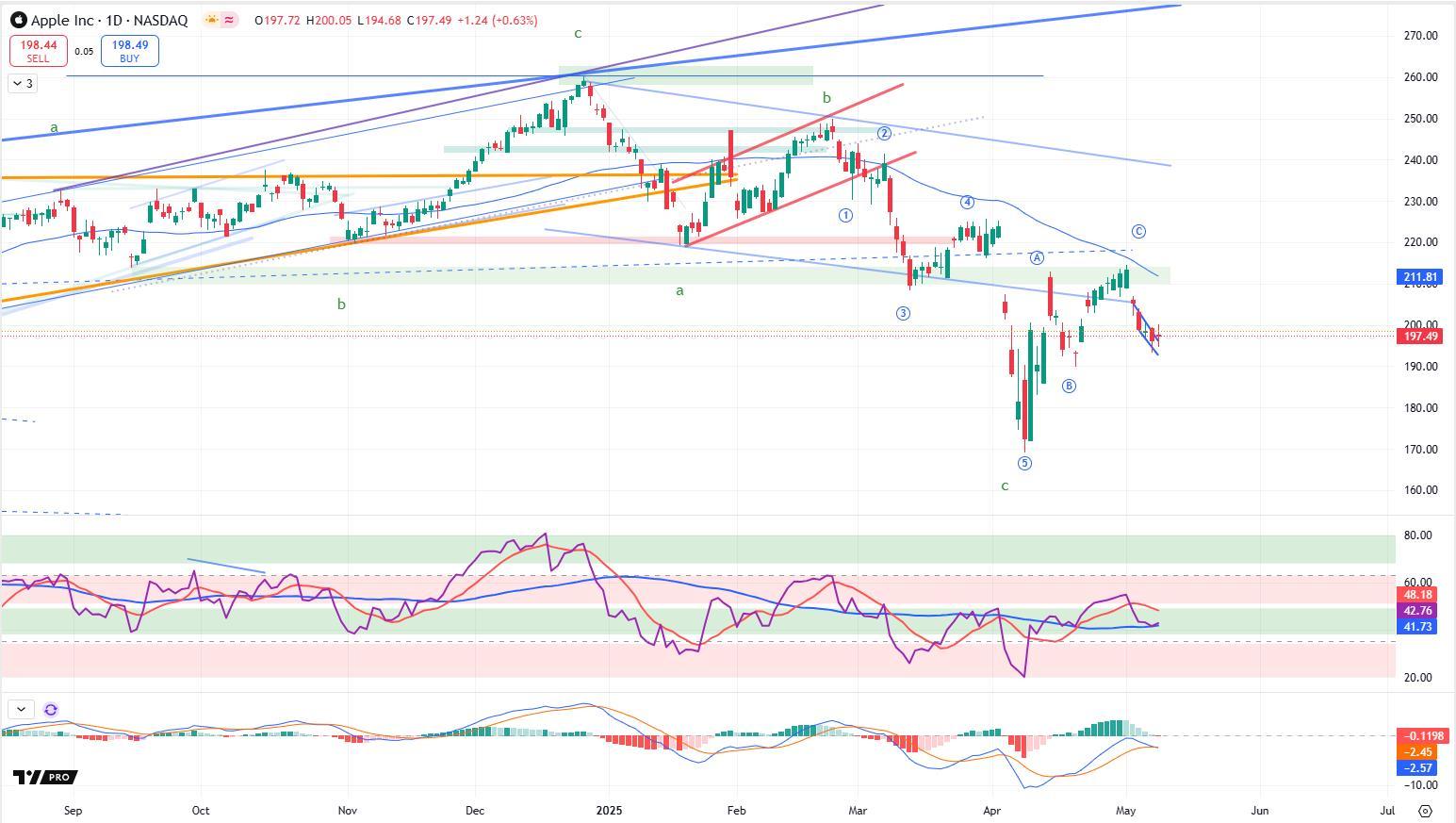Click the 160.00 price axis label

tap(1420, 490)
